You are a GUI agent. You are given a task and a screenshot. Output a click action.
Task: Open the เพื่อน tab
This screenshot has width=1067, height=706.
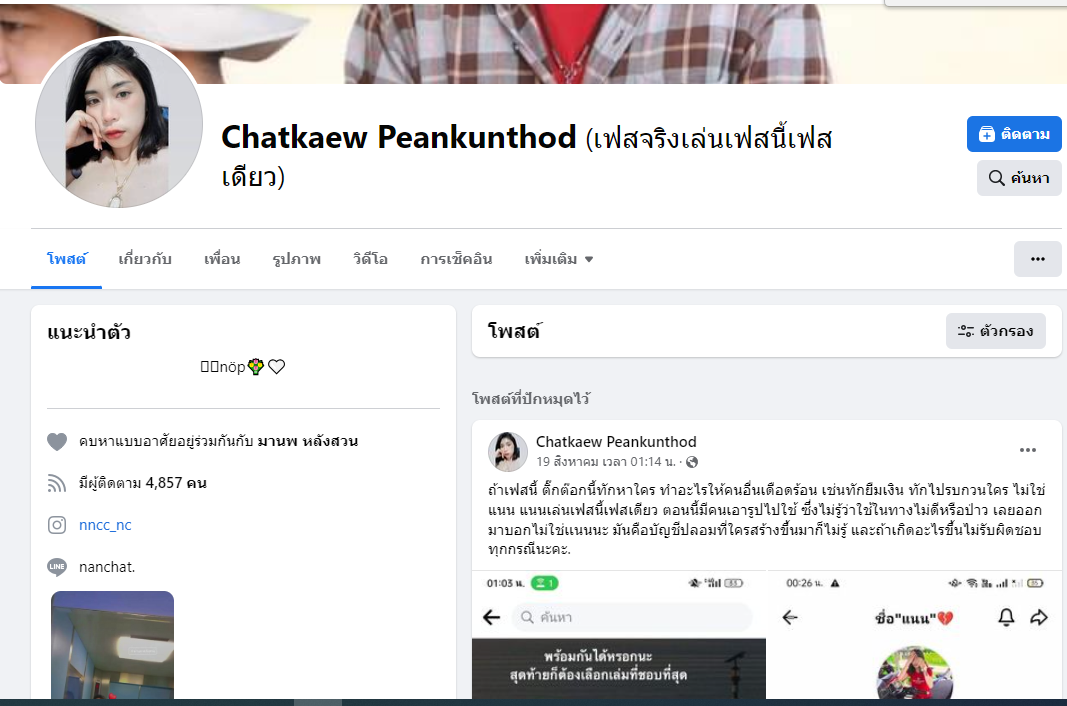pos(222,259)
